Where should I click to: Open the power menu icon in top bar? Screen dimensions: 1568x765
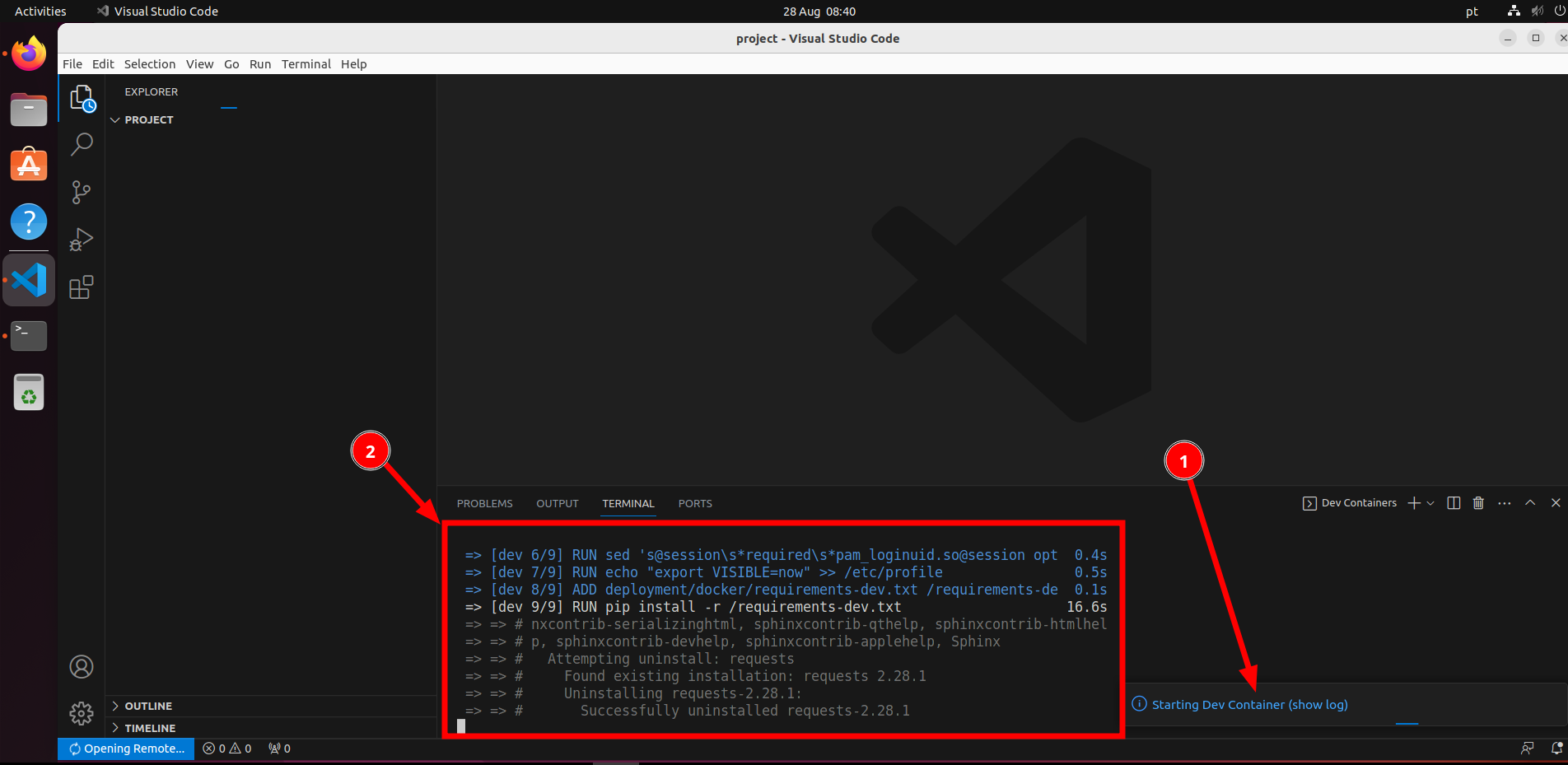click(1559, 12)
